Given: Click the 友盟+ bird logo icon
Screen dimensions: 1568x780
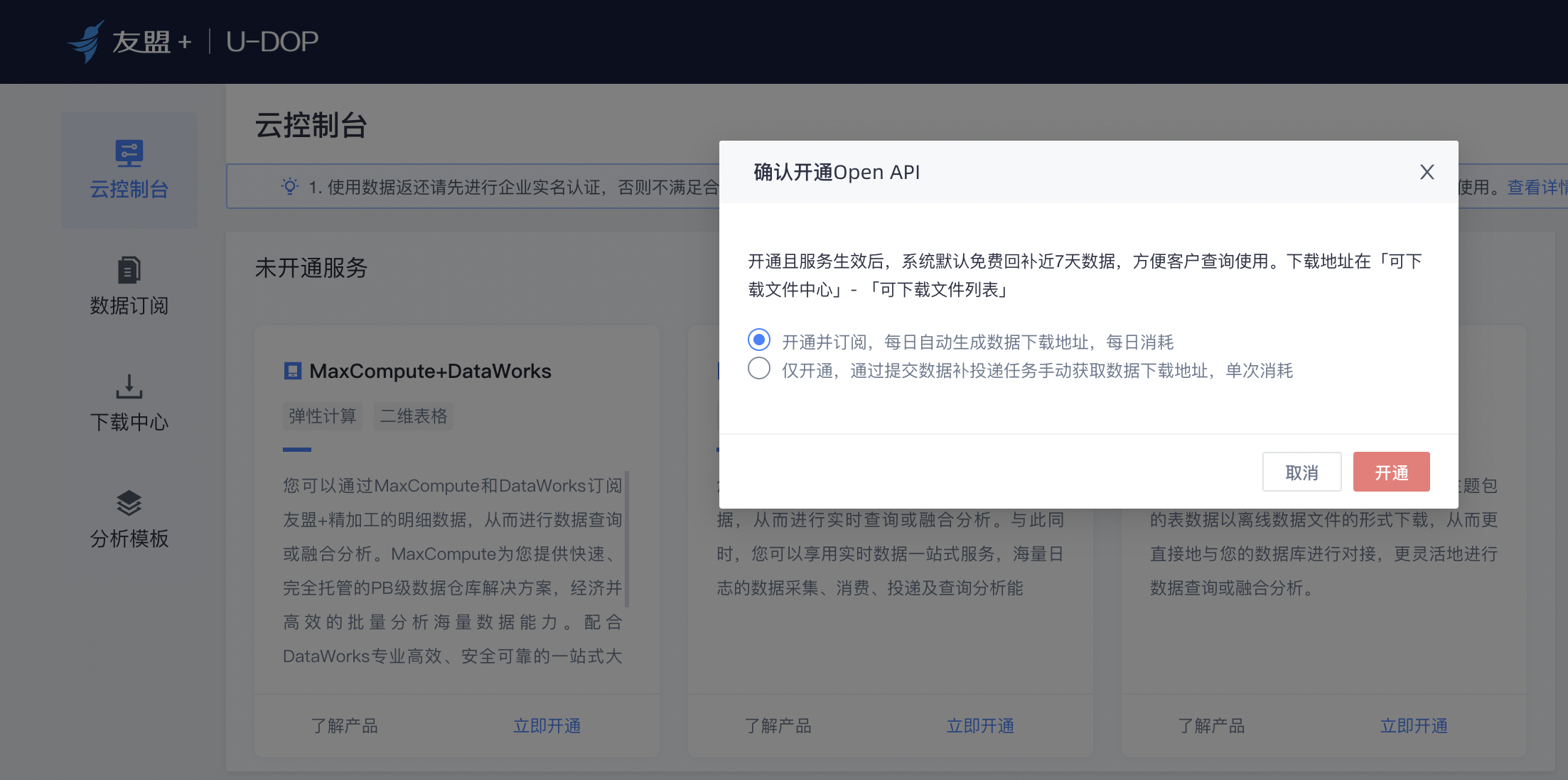Looking at the screenshot, I should 87,41.
